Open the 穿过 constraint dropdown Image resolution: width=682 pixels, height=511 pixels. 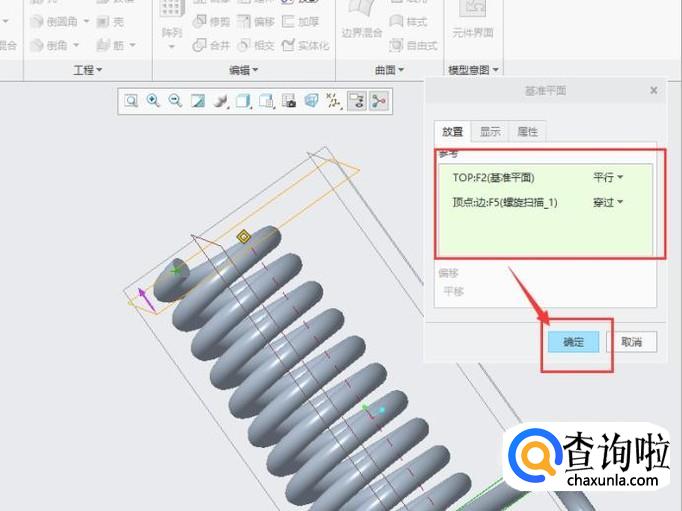point(607,202)
